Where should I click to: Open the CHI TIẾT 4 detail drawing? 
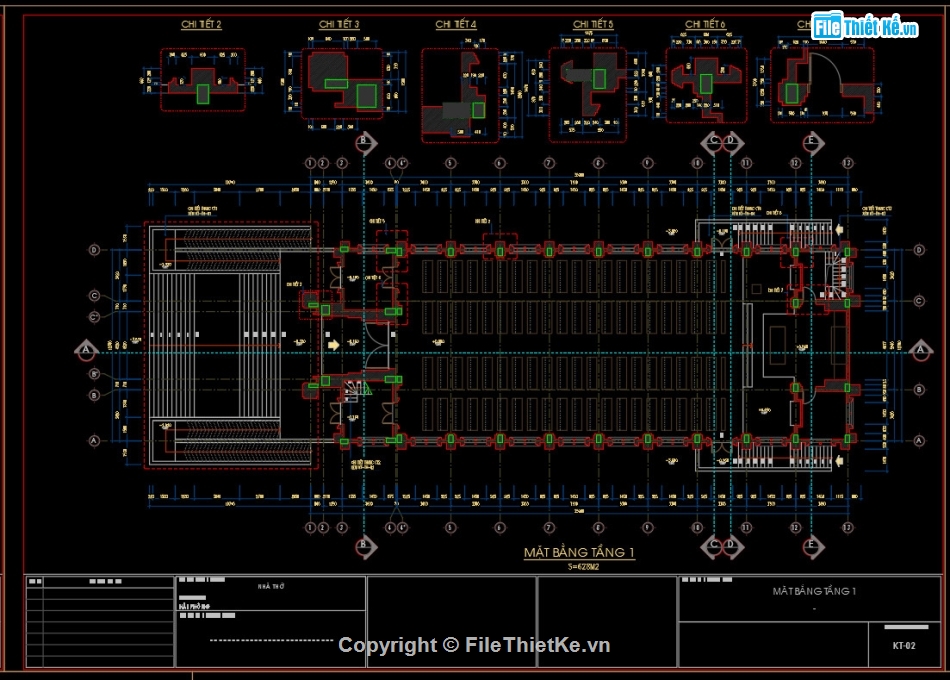[460, 96]
